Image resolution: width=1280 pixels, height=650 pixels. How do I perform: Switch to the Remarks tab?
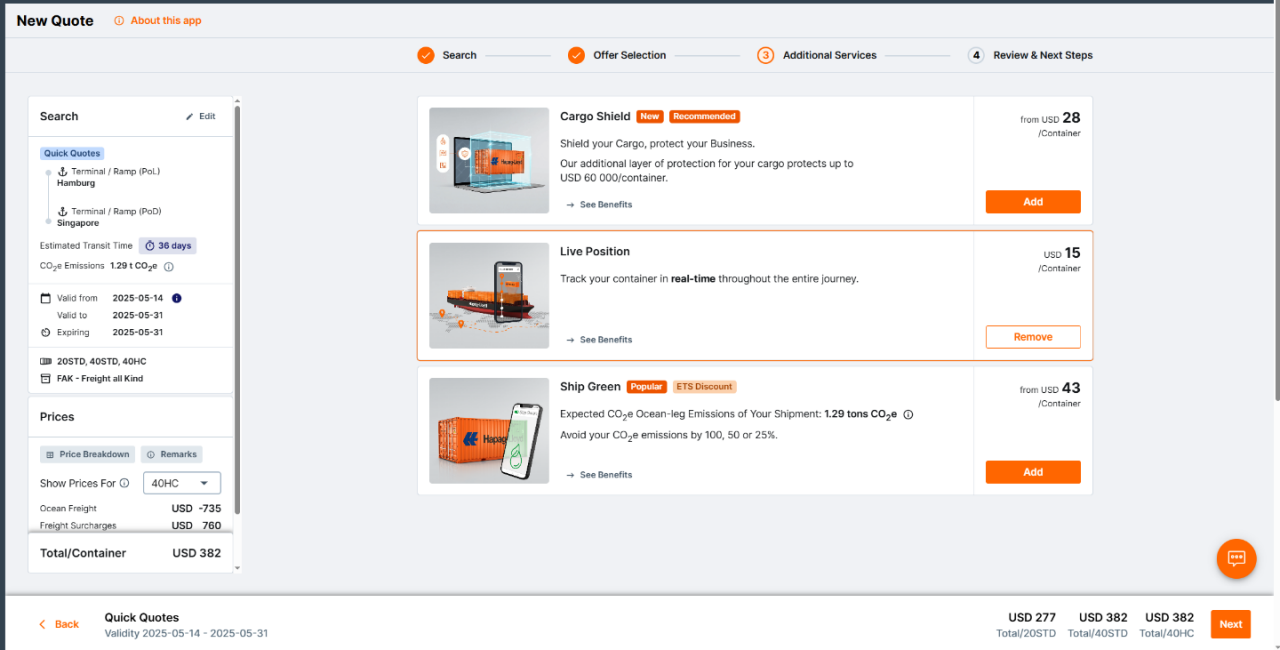[x=172, y=454]
